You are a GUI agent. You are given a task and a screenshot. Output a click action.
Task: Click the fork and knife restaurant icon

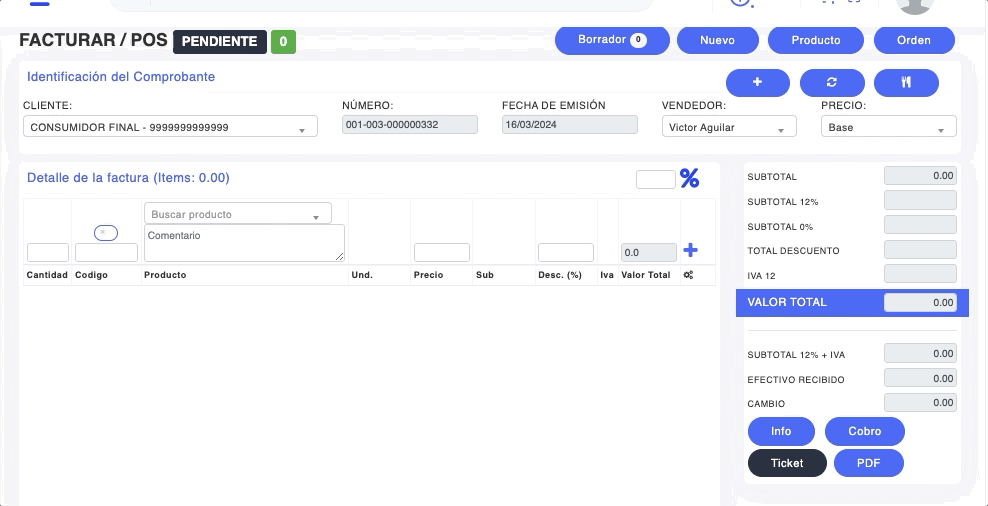[905, 82]
